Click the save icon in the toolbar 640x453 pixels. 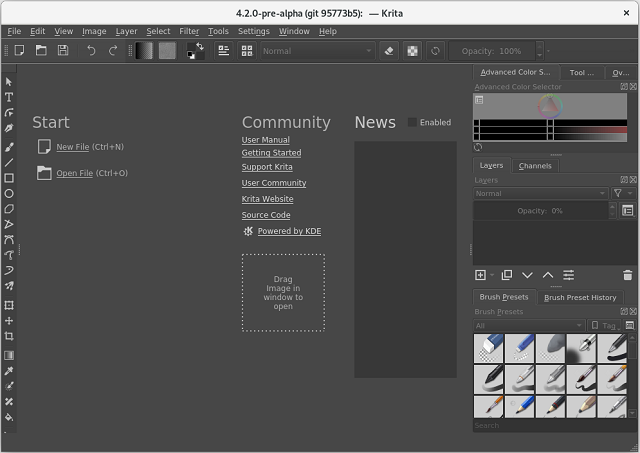[63, 51]
